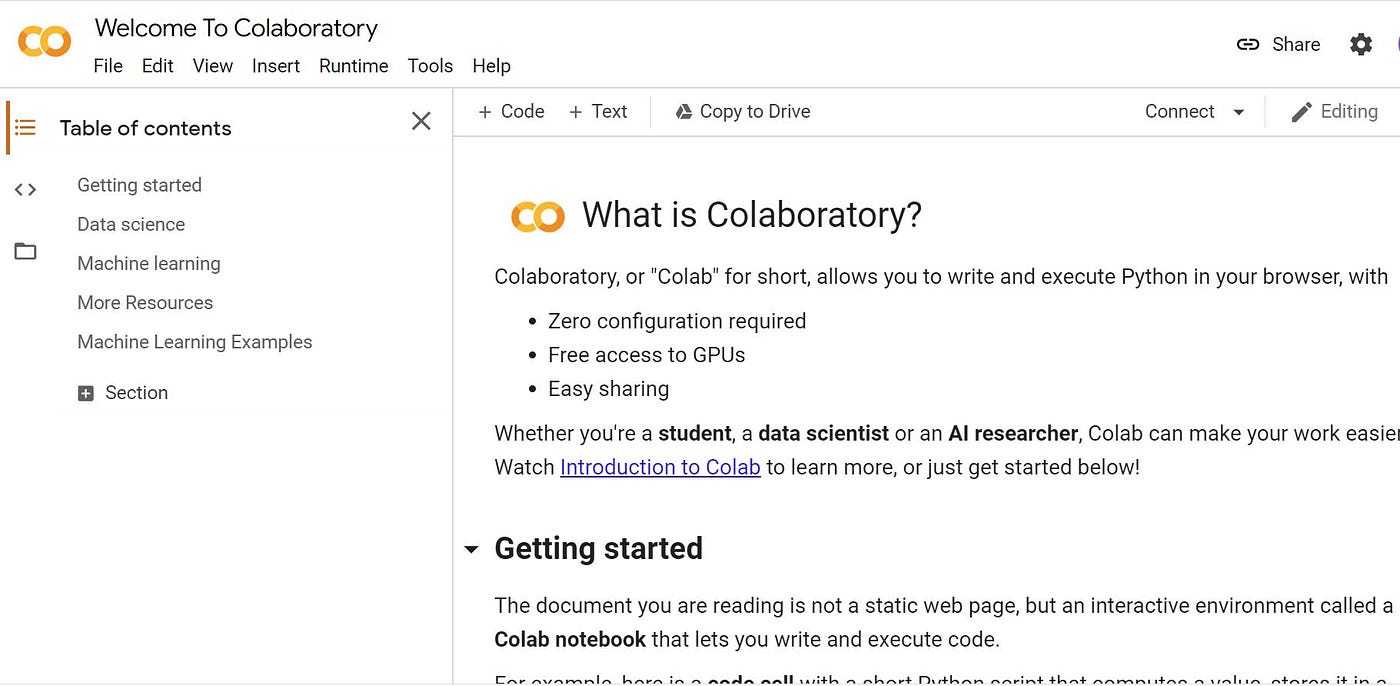Image resolution: width=1400 pixels, height=686 pixels.
Task: Open the File menu
Action: 108,66
